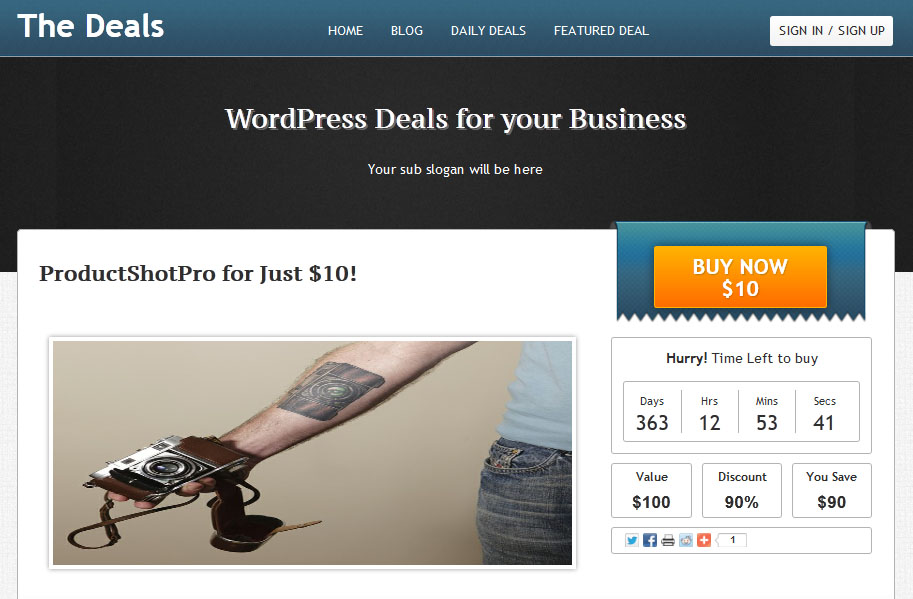
Task: Go to the Blog page
Action: pyautogui.click(x=406, y=31)
